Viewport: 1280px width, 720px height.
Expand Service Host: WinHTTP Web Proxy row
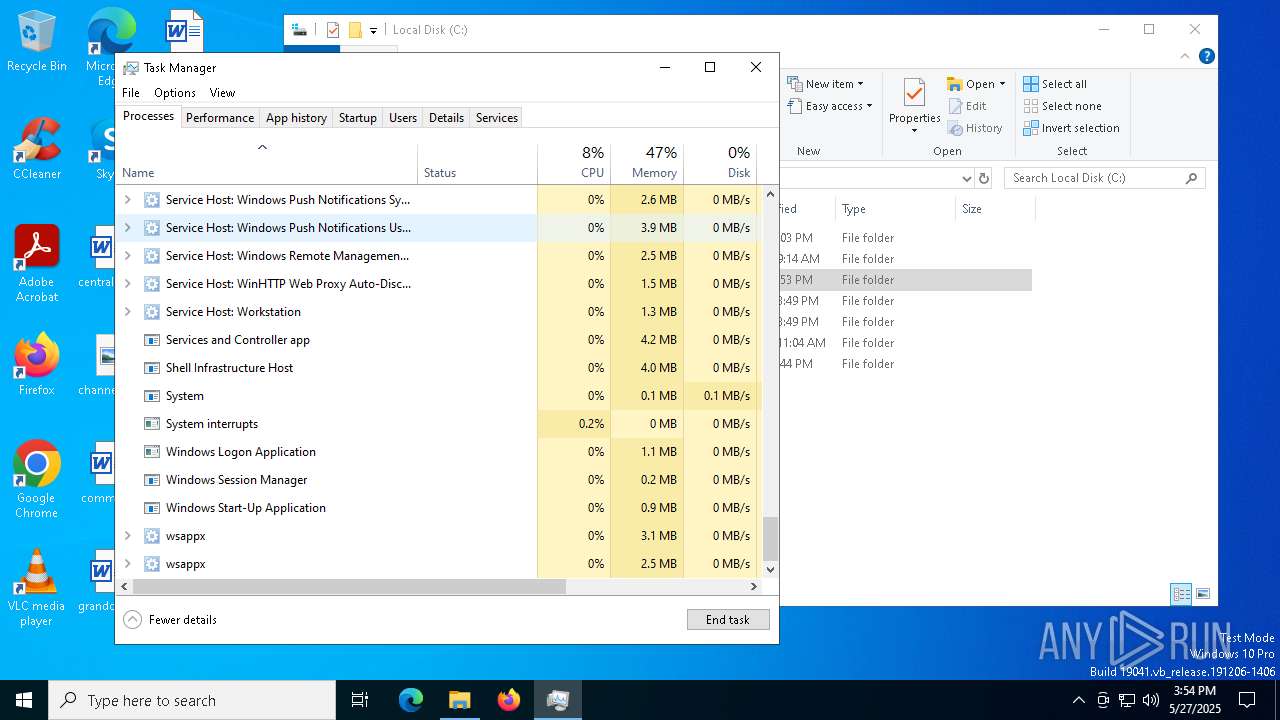point(127,284)
